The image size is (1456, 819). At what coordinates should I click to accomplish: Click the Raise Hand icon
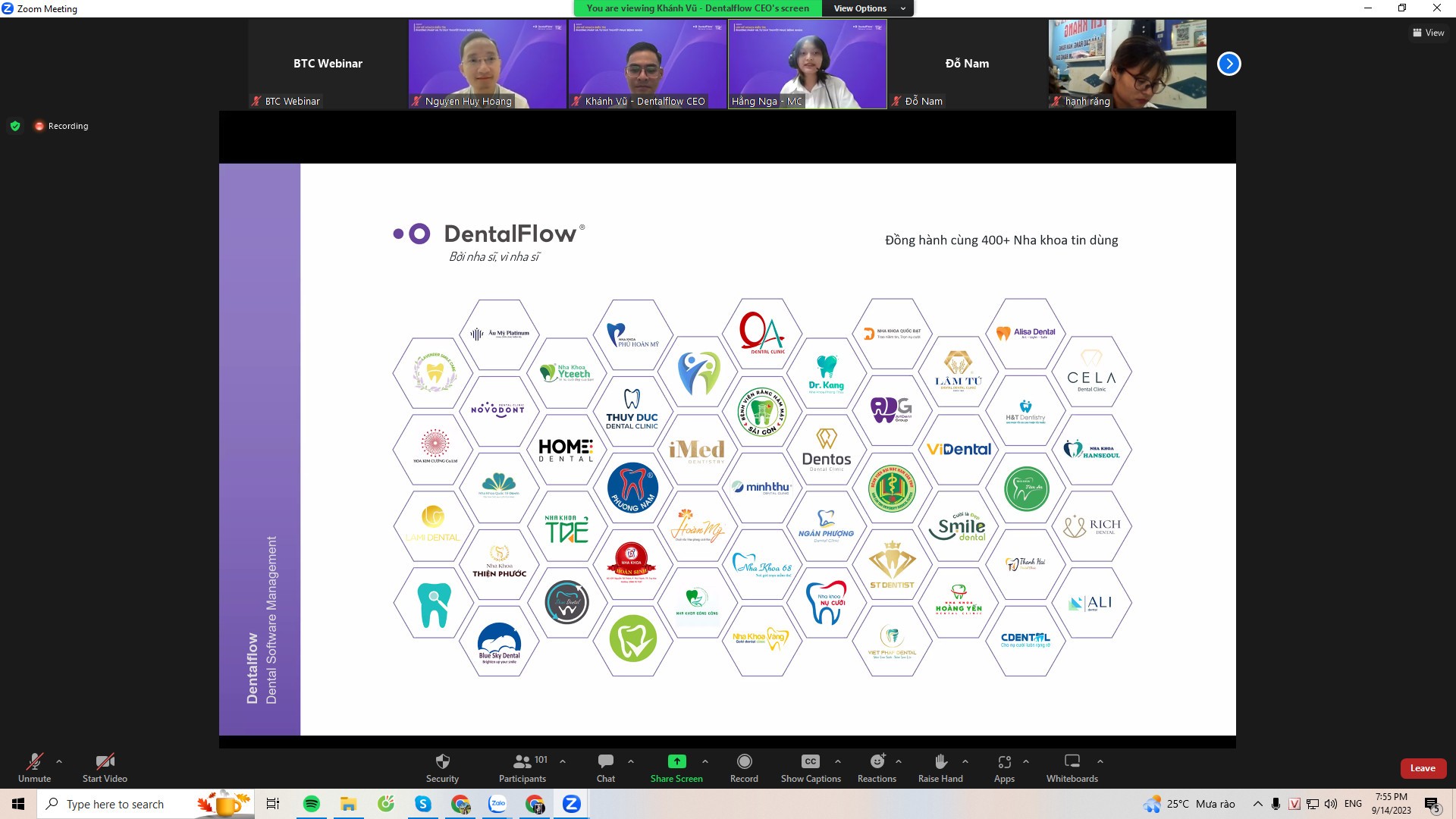[940, 761]
